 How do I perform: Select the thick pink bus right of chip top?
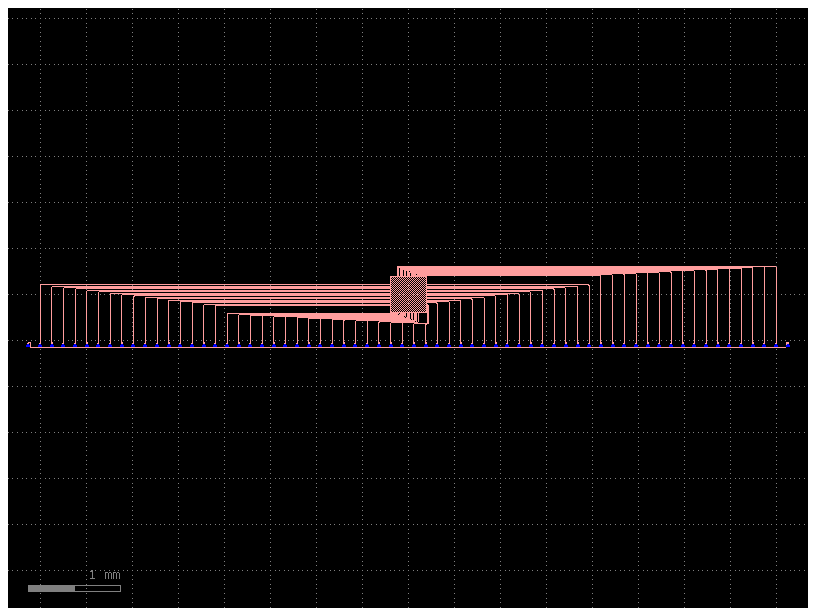click(x=500, y=271)
